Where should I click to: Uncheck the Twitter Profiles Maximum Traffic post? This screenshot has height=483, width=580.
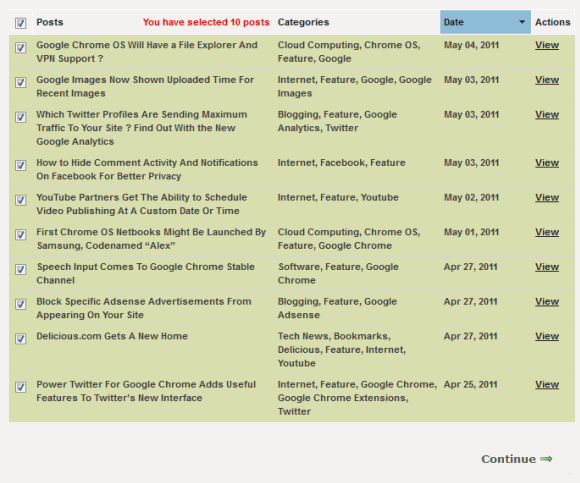21,117
